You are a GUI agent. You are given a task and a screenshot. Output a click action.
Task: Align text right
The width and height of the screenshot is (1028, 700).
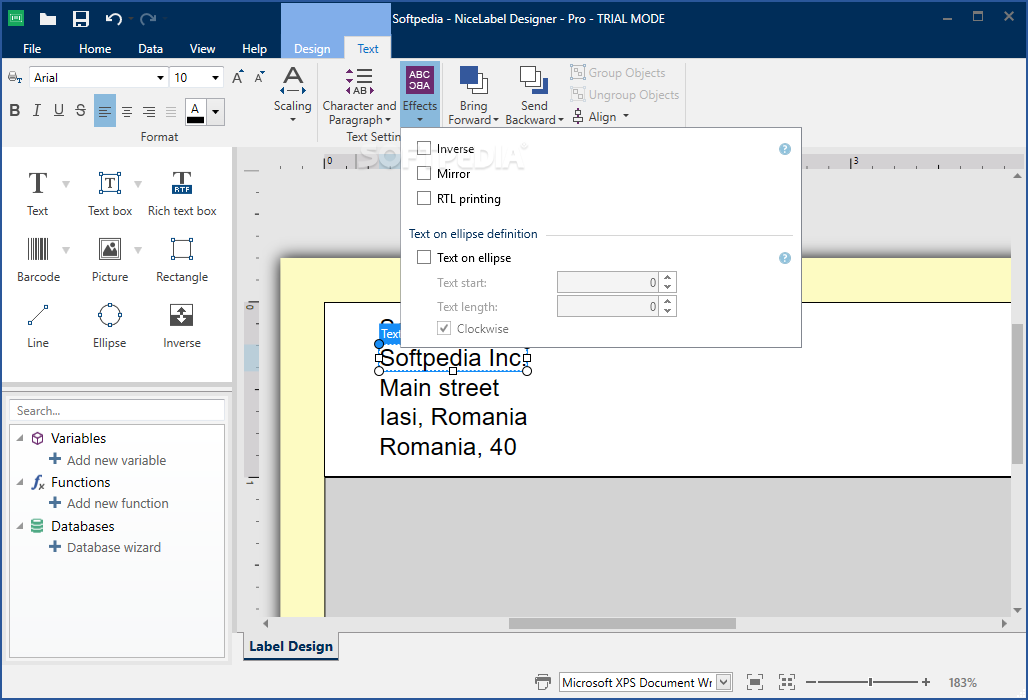pyautogui.click(x=149, y=111)
